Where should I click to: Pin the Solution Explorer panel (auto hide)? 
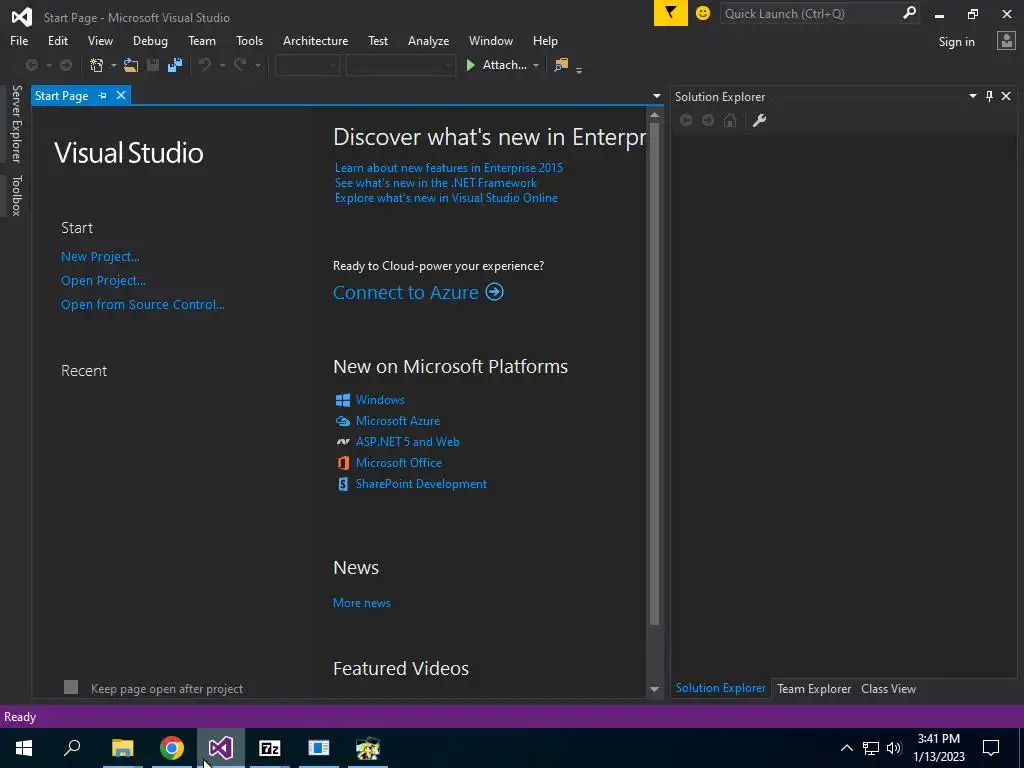tap(989, 96)
